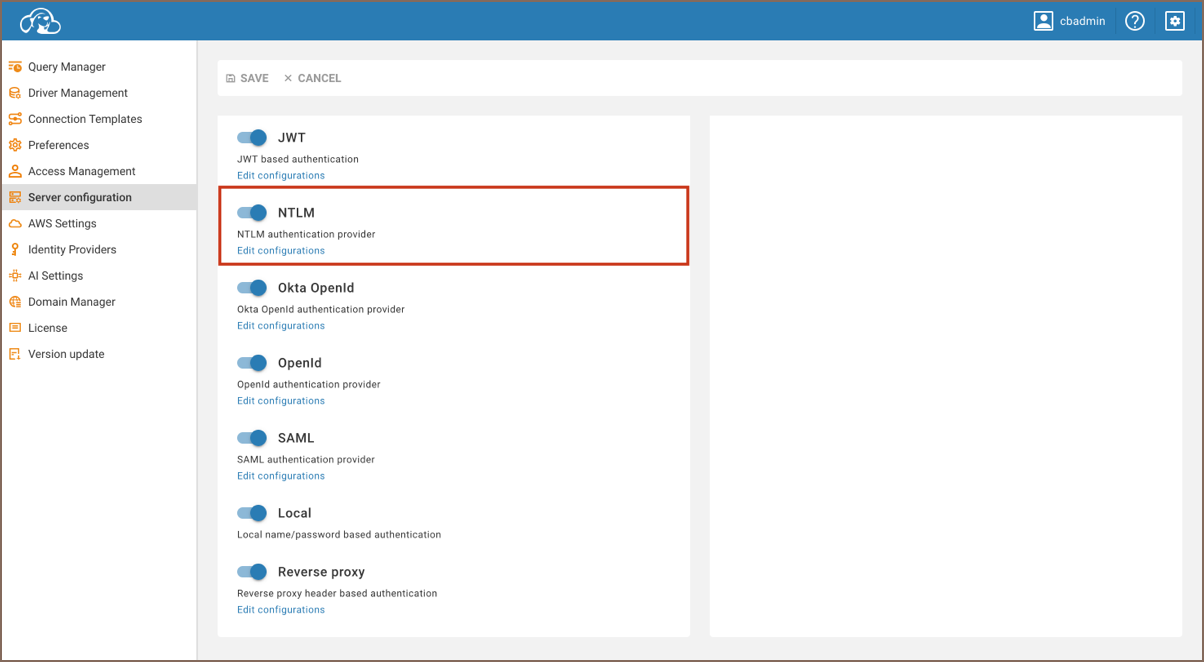Viewport: 1204px width, 662px height.
Task: Click the Query Manager sidebar icon
Action: [15, 67]
